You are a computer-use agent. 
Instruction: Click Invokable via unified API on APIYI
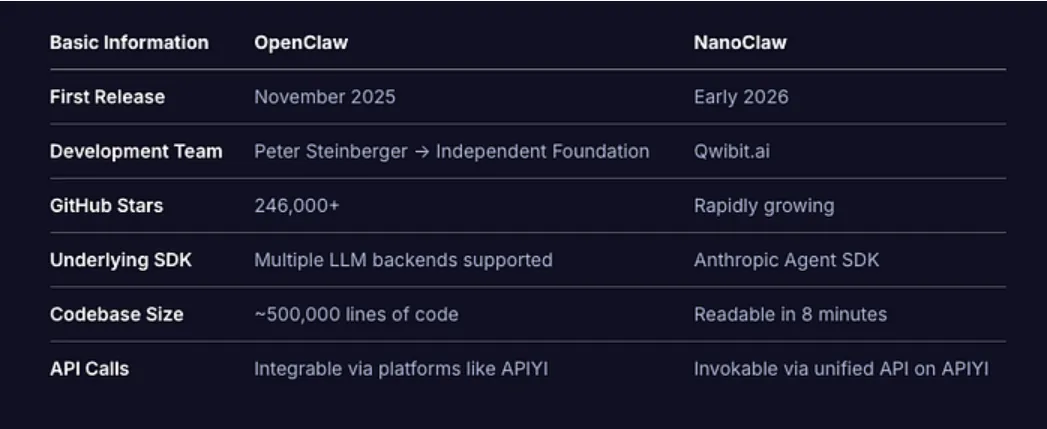pos(841,369)
